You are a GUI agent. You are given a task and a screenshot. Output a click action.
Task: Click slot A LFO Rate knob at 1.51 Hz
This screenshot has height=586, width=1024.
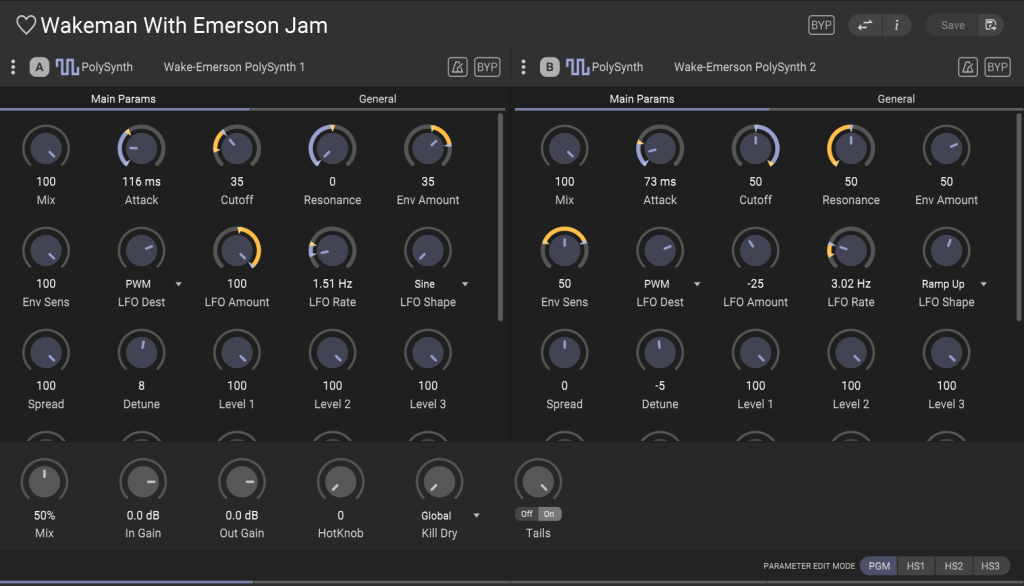[332, 250]
